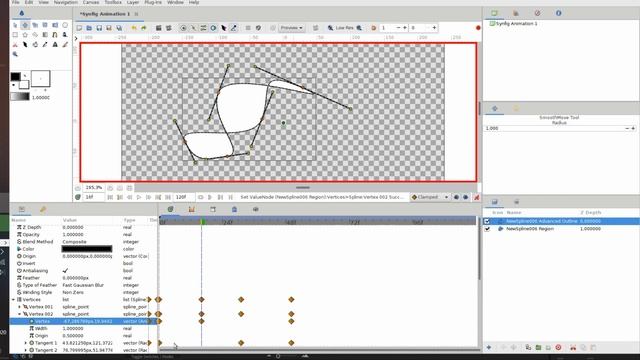Toggle visibility of NewSpline006 Advanced Outline layer
The height and width of the screenshot is (360, 640).
pyautogui.click(x=487, y=221)
